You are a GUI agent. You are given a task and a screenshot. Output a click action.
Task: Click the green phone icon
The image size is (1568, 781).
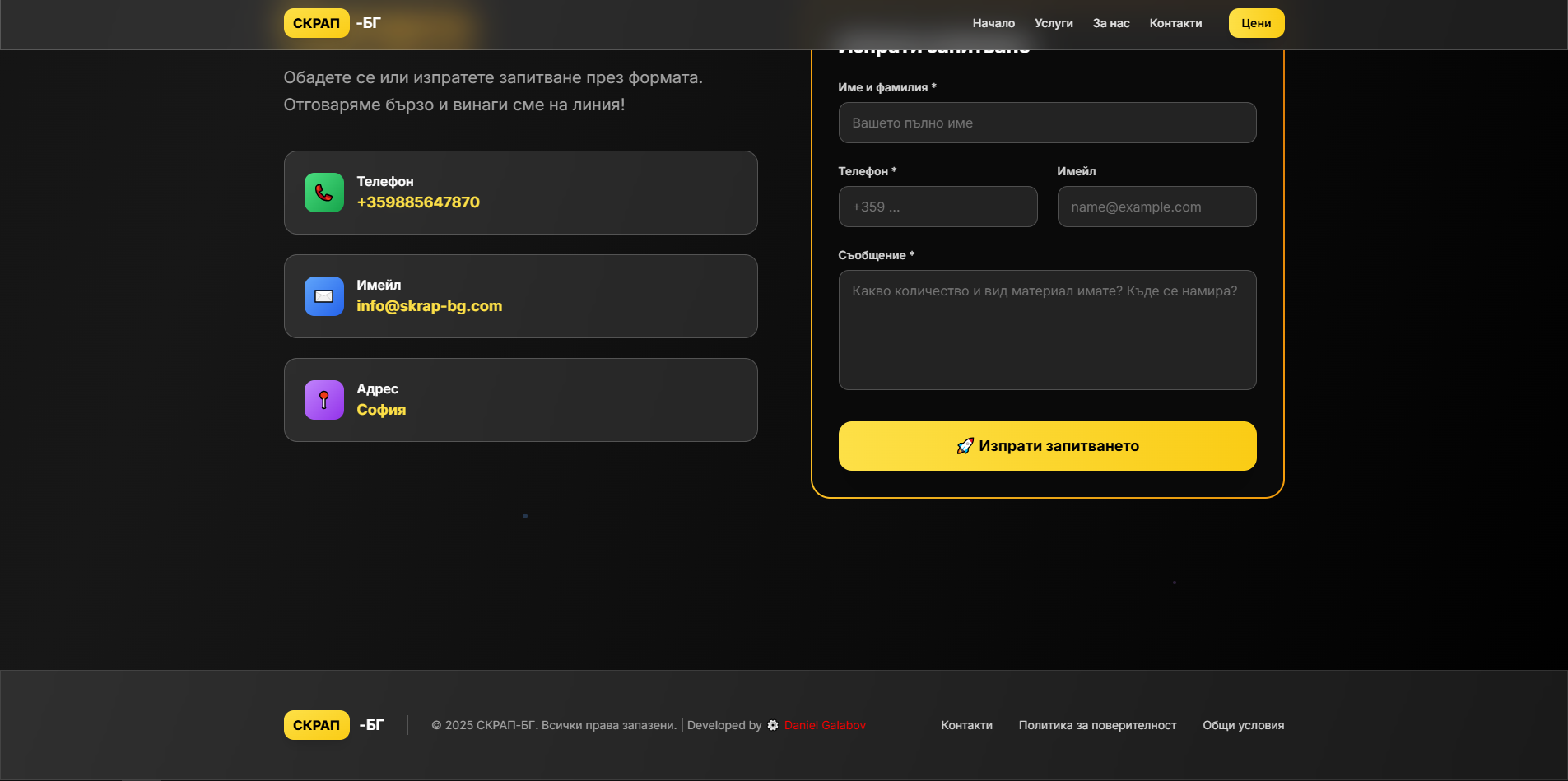pos(323,193)
